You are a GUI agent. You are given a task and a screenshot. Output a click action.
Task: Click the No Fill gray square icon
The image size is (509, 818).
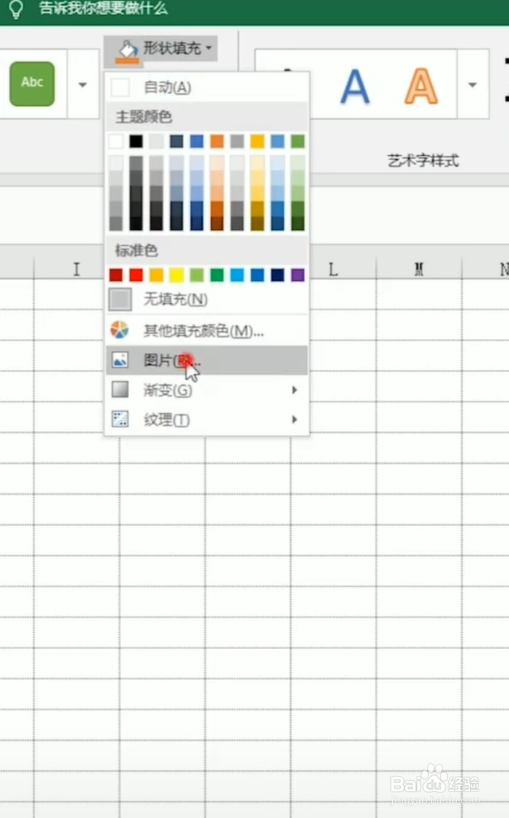(120, 299)
